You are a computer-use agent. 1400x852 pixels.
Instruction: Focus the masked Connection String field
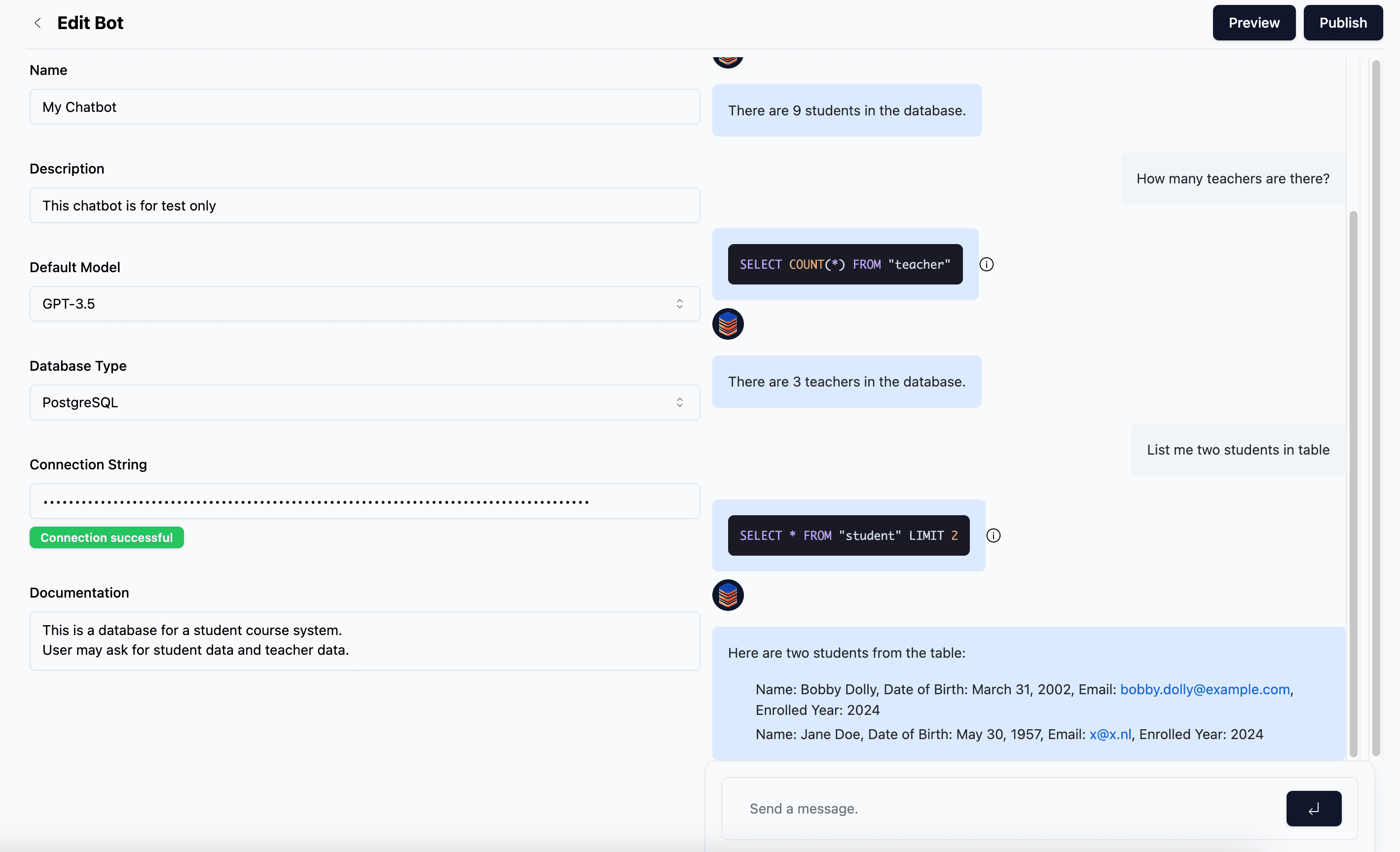(x=364, y=501)
